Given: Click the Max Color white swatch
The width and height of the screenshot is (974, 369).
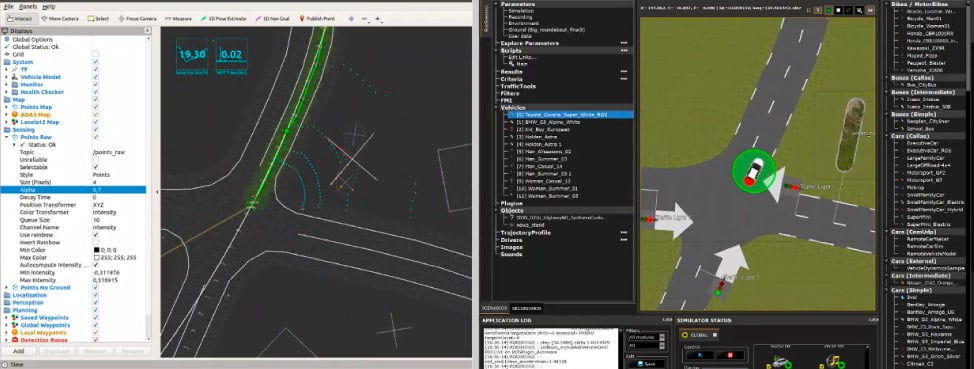Looking at the screenshot, I should tap(96, 257).
